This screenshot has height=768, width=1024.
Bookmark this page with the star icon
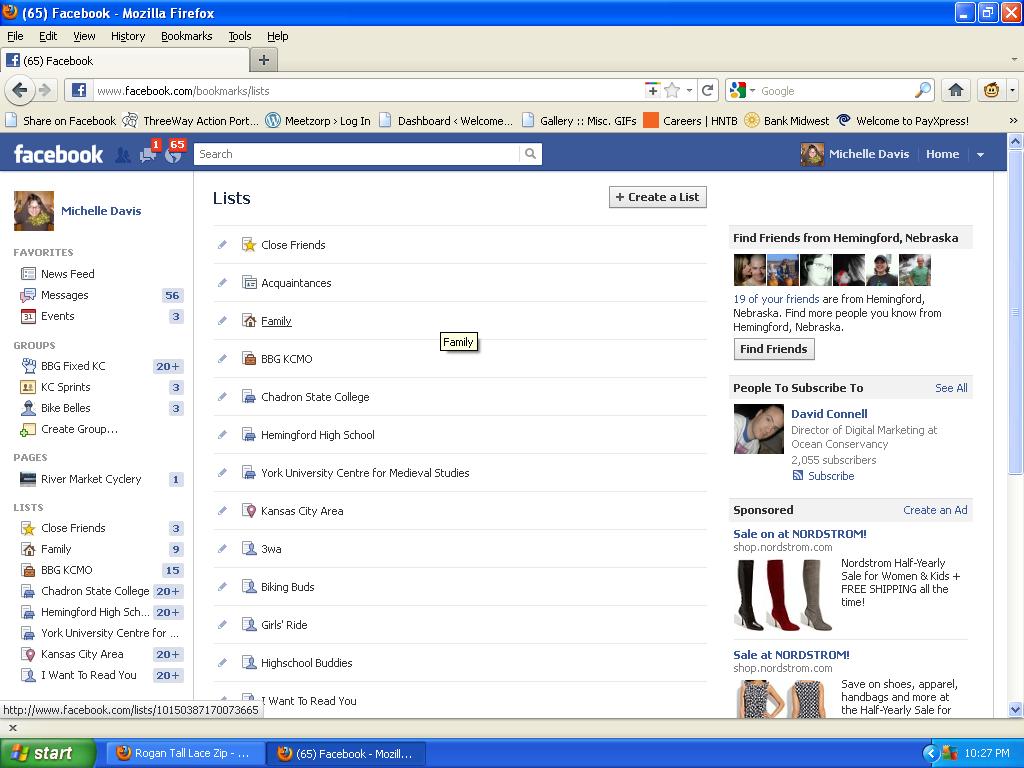point(672,91)
